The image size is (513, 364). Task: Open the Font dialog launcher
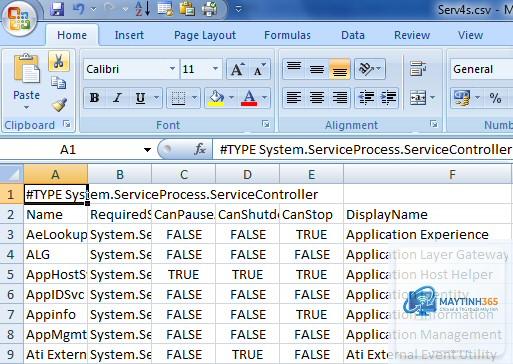[x=266, y=124]
